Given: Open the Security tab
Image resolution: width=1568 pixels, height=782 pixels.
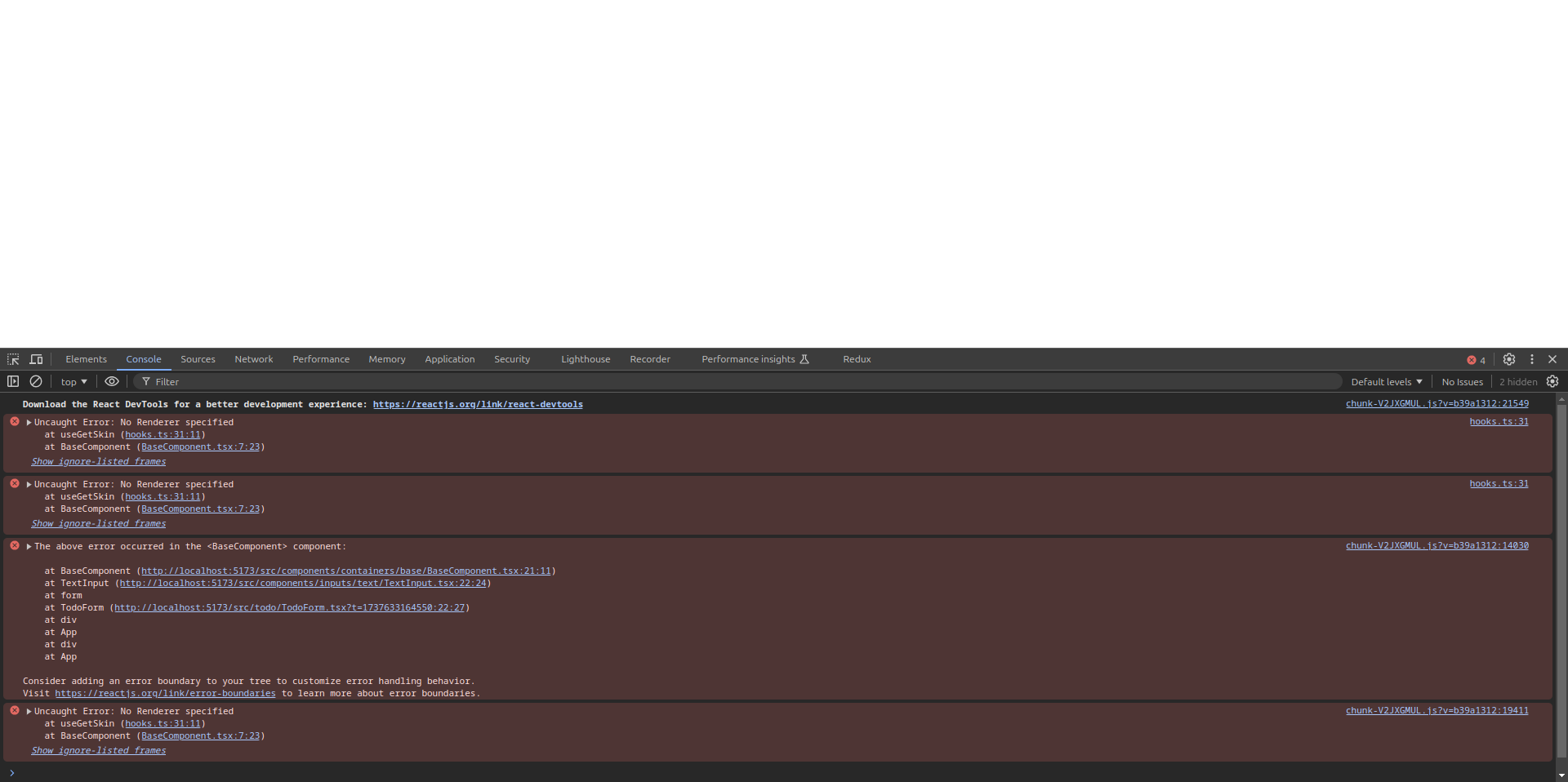Looking at the screenshot, I should (x=512, y=359).
